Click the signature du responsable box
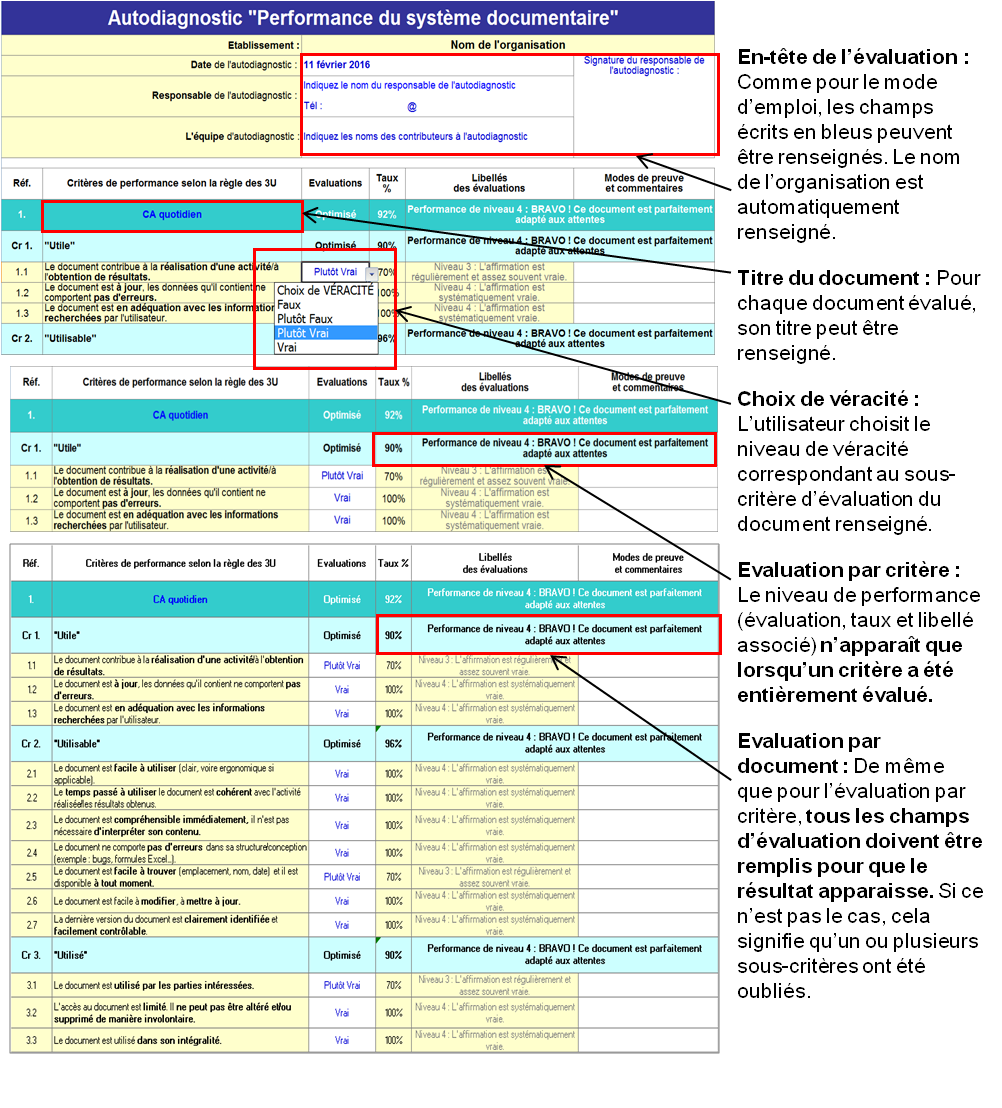 click(644, 105)
